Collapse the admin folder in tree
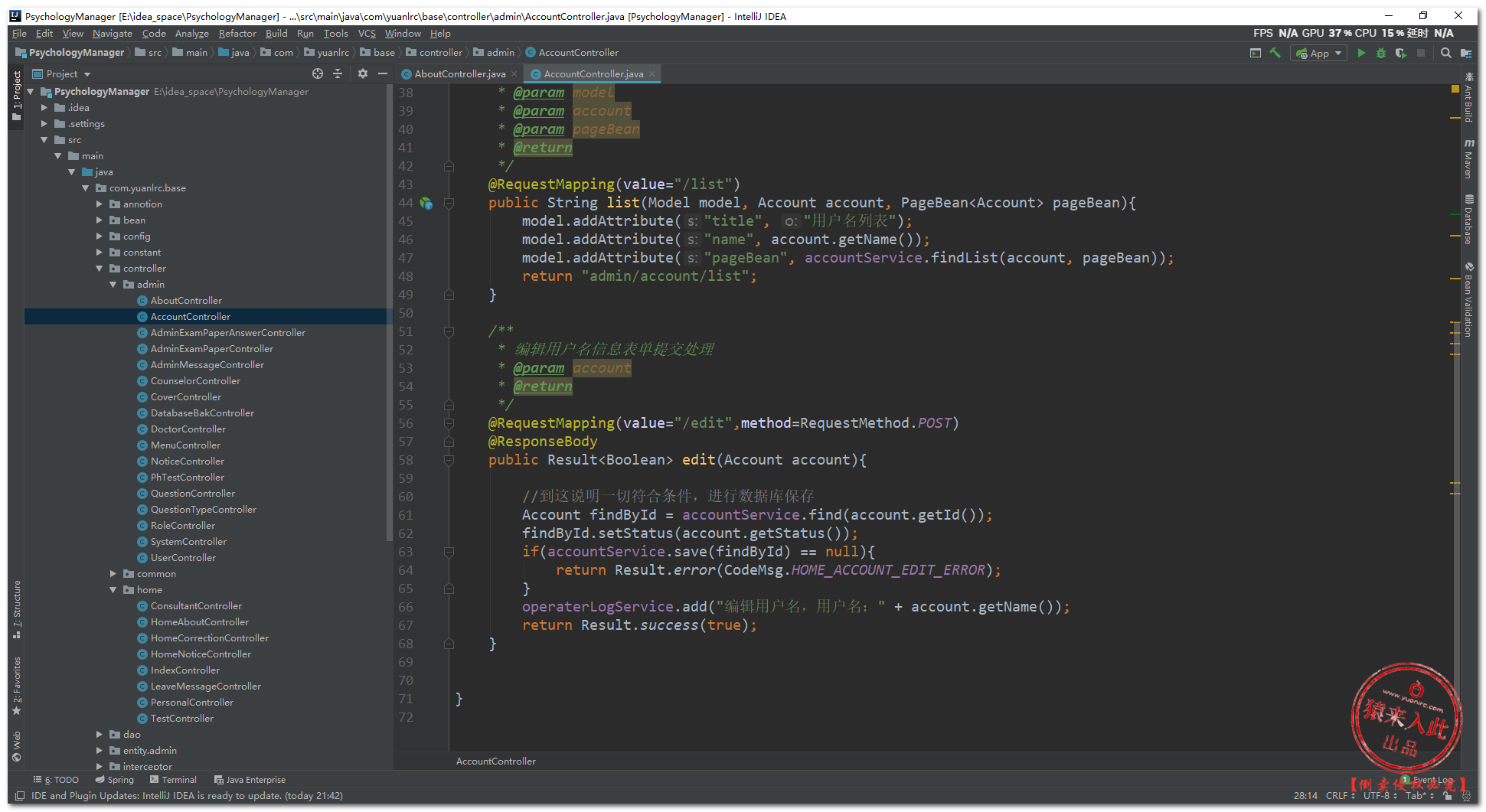The image size is (1486, 812). coord(113,285)
